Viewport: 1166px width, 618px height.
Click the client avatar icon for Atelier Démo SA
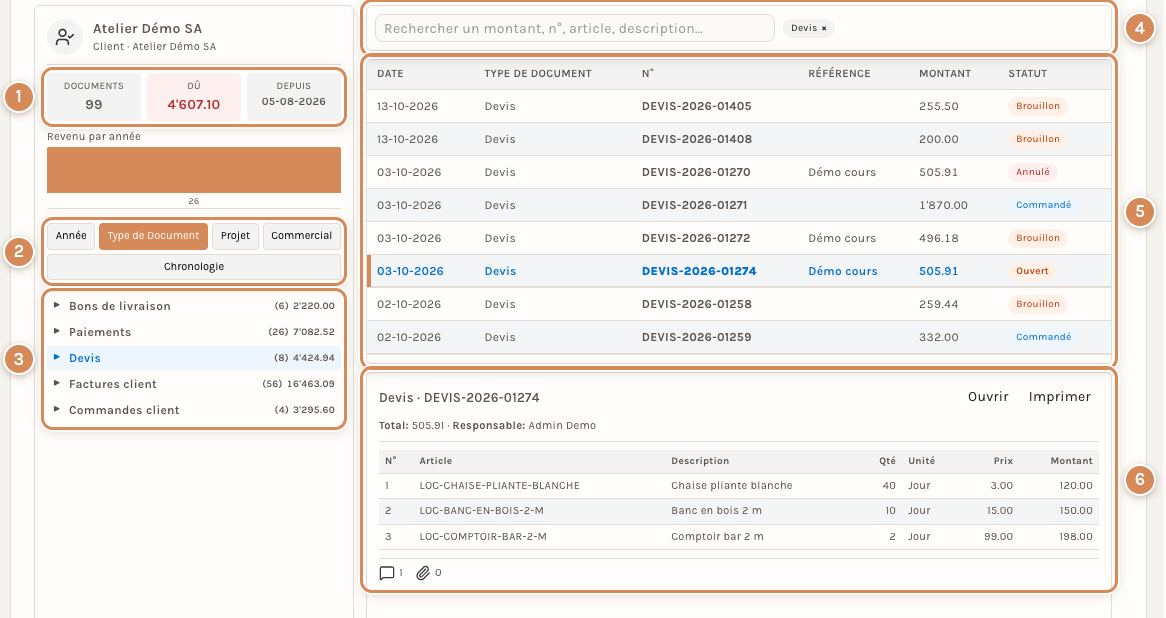click(65, 36)
